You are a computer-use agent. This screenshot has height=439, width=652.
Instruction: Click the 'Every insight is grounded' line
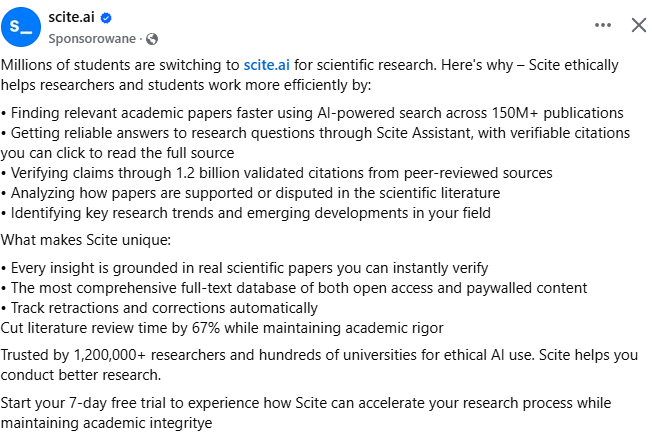pos(244,268)
